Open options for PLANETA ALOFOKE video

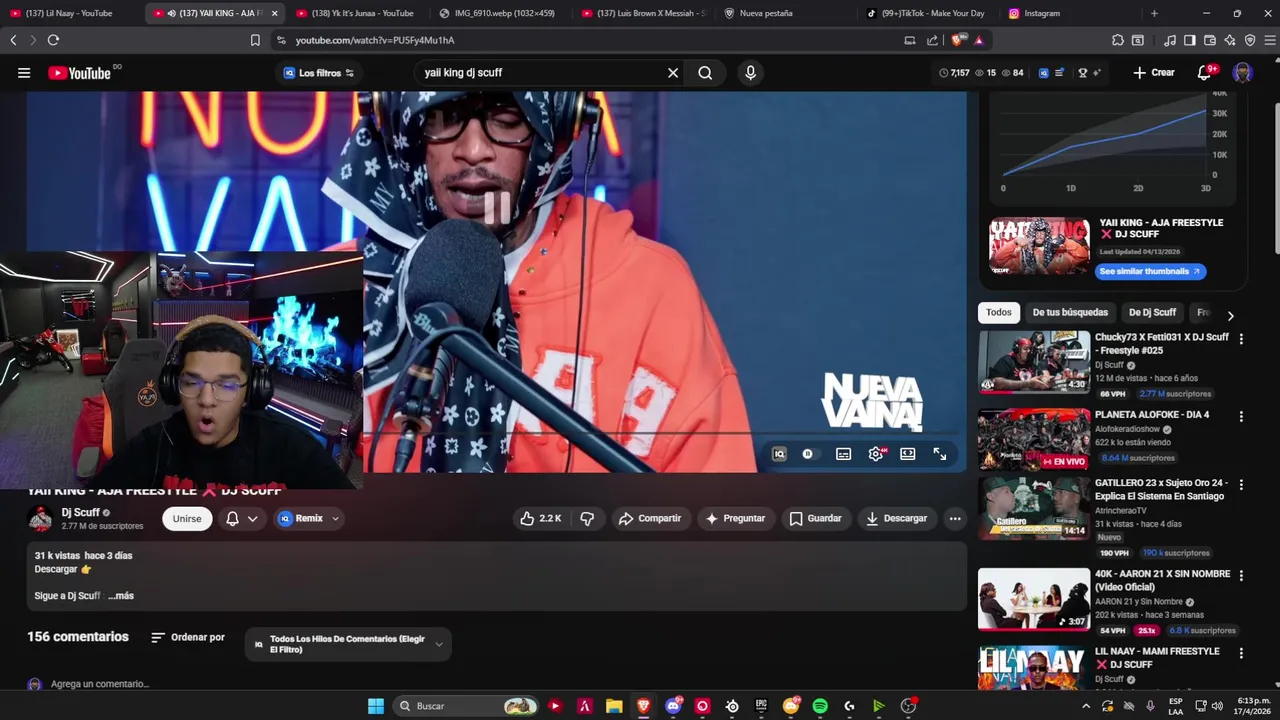1241,416
